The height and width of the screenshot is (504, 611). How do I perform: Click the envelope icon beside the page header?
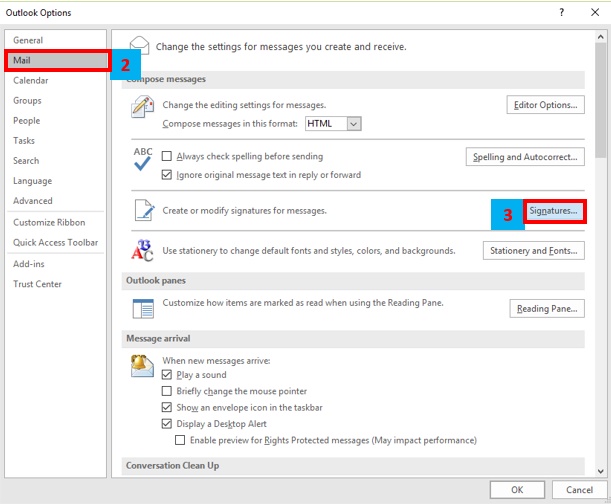tap(139, 45)
